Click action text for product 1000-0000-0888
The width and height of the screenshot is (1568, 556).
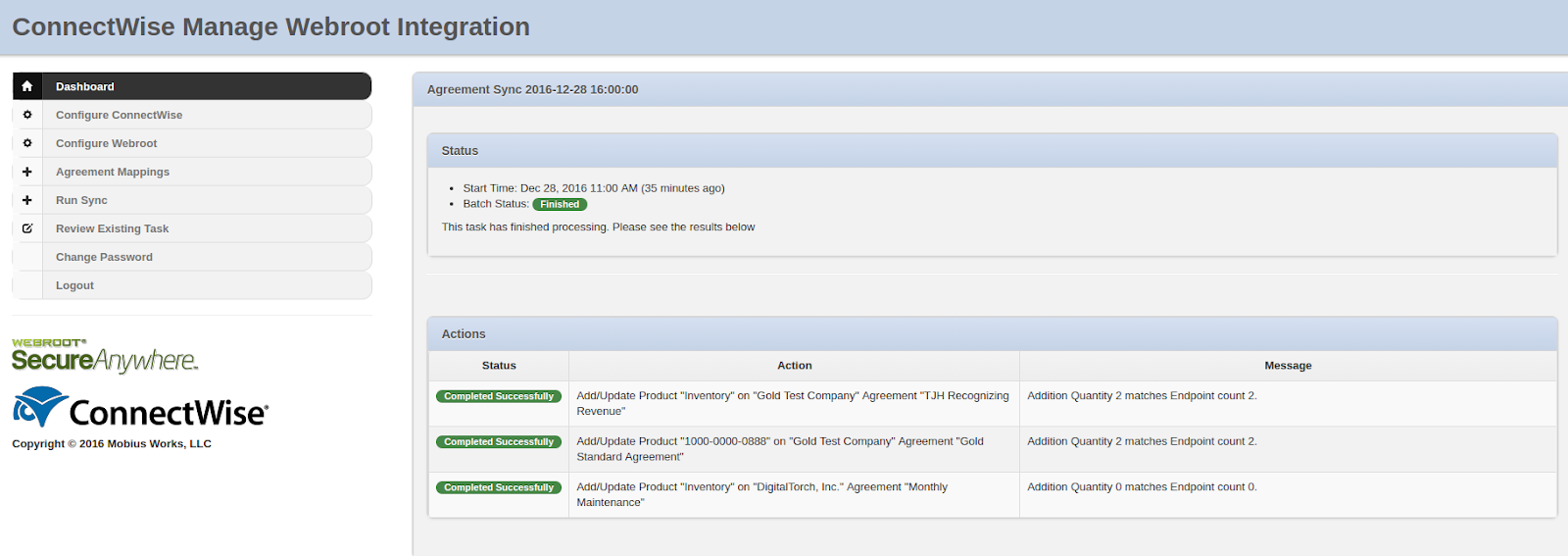[780, 449]
